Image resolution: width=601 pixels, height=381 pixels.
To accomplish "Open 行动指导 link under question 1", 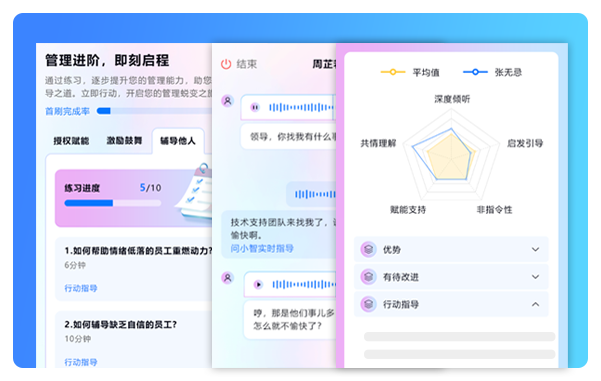I will (81, 288).
